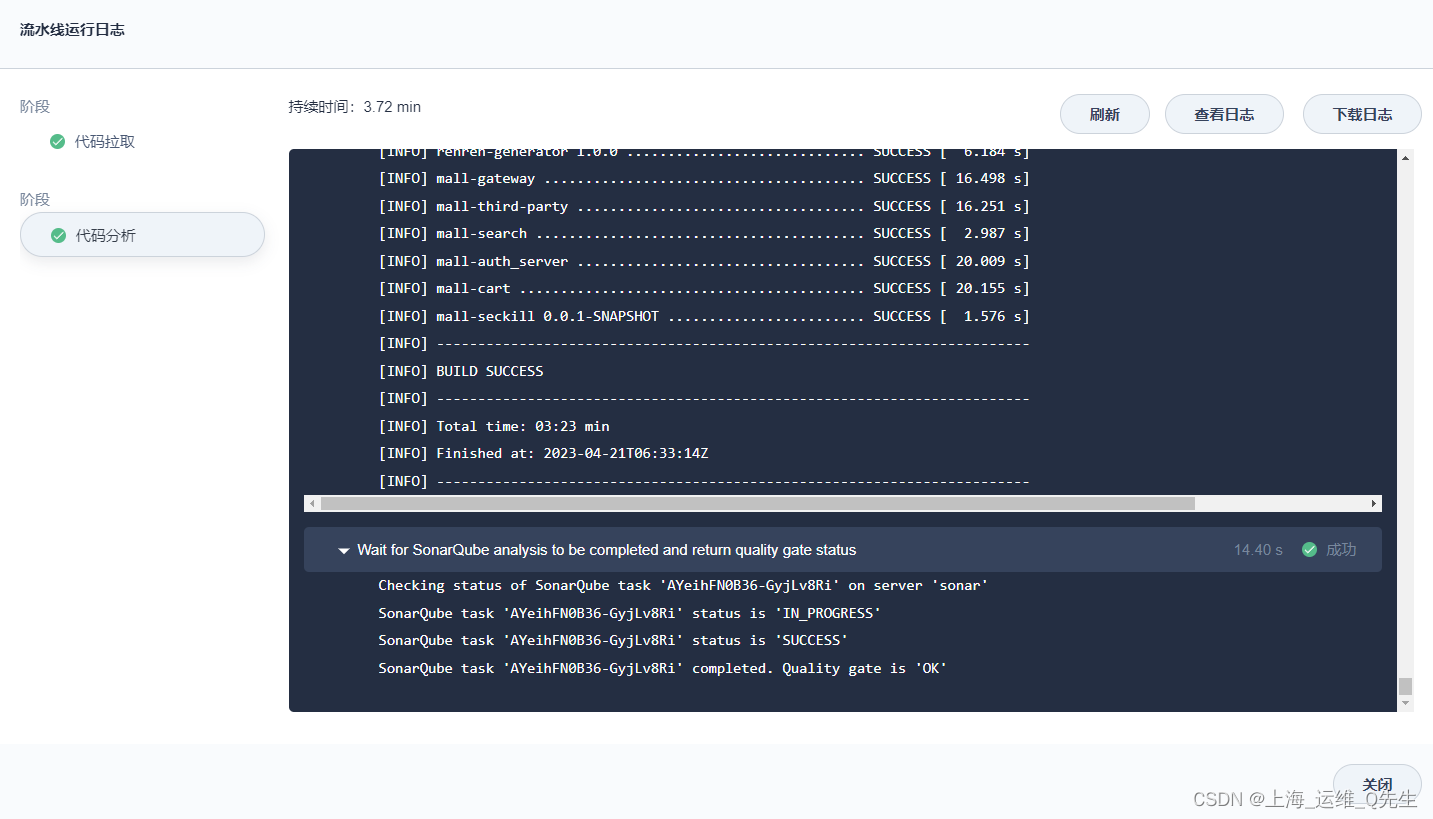
Task: Click the vertical scrollbar down arrow
Action: click(1406, 704)
